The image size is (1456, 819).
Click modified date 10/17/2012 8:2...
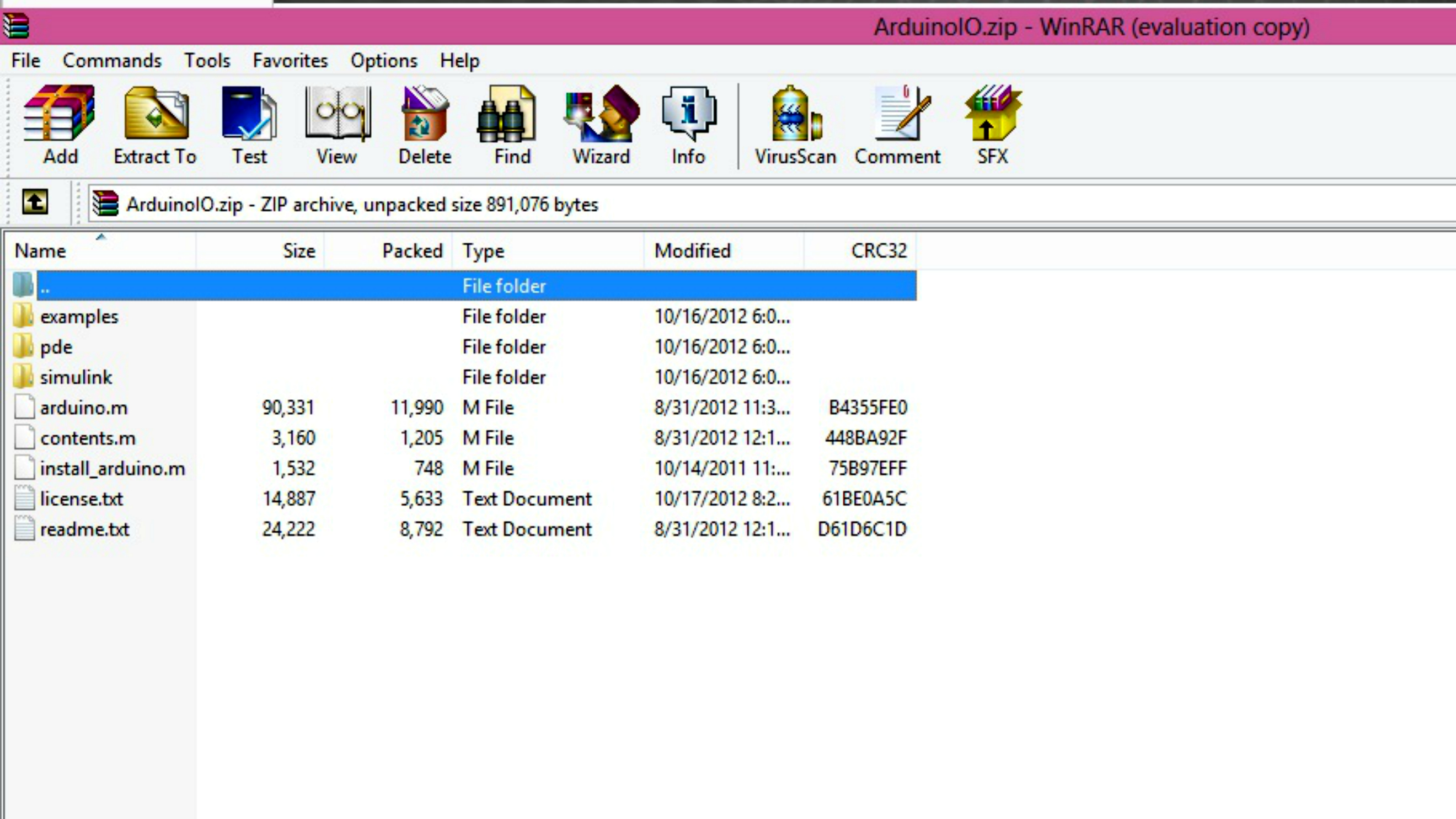(722, 499)
